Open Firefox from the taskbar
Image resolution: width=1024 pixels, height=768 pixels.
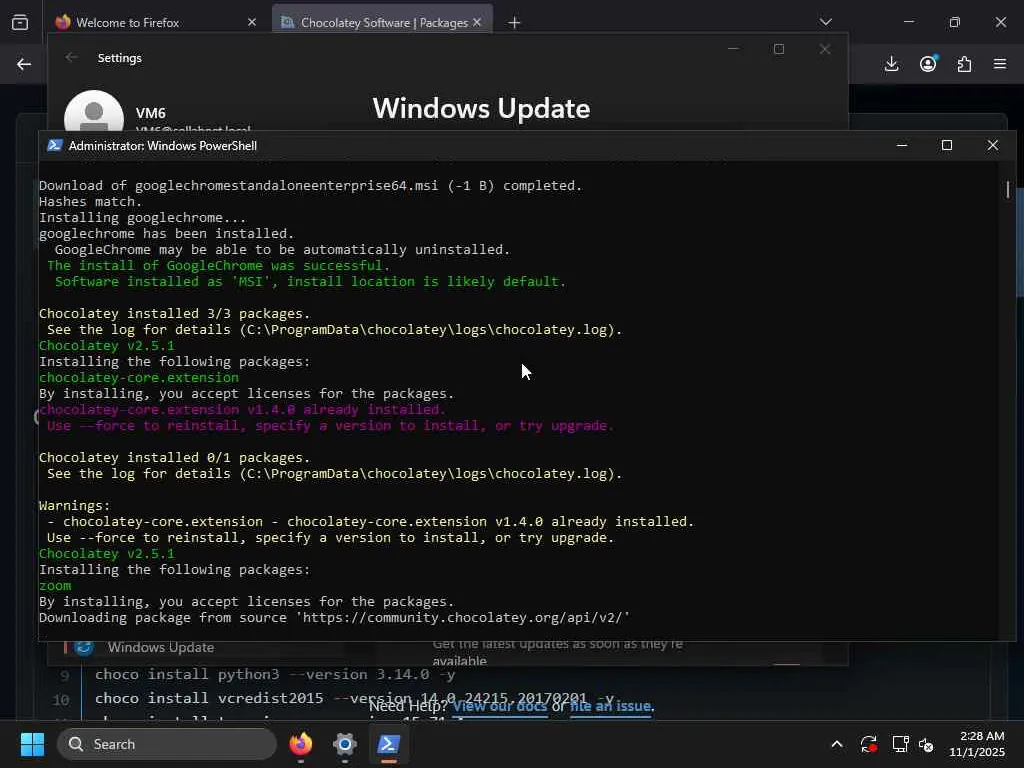click(x=301, y=744)
